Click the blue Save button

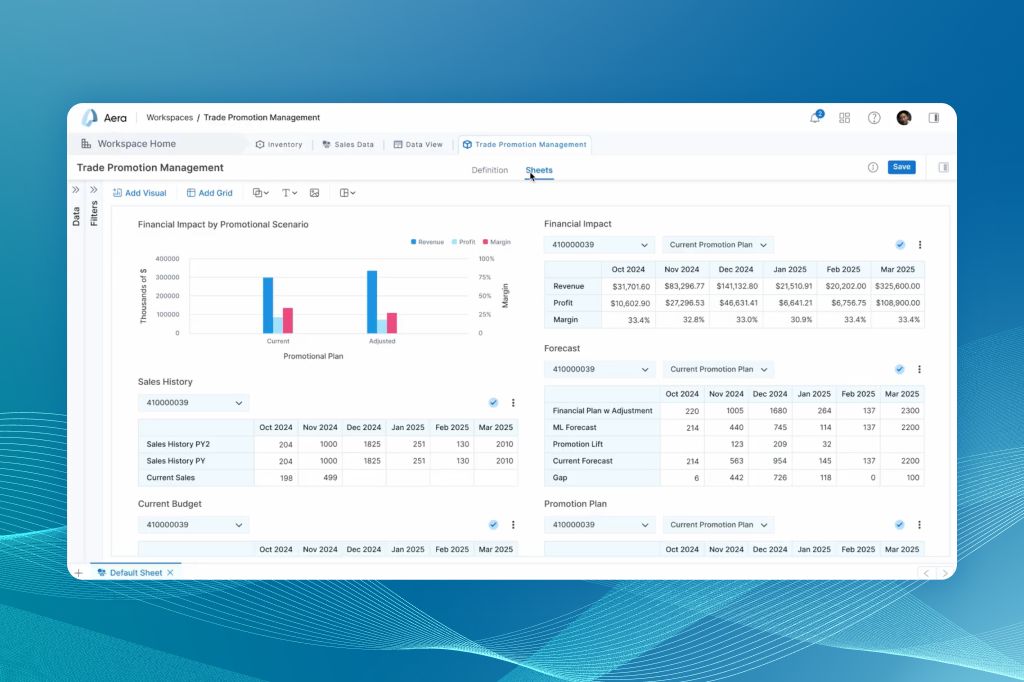[901, 167]
